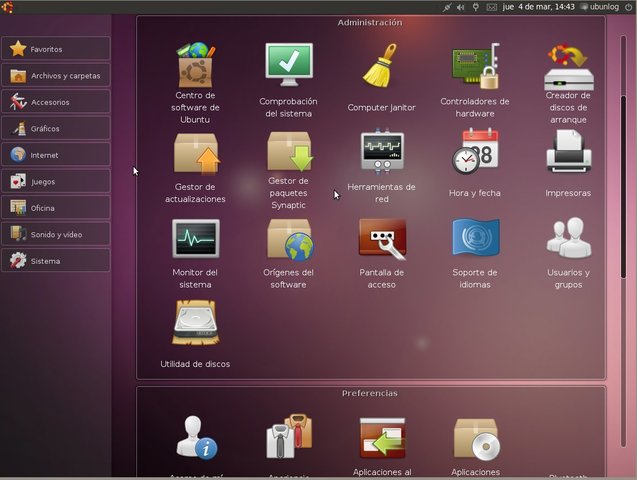637x480 pixels.
Task: Open Controladores de hardware
Action: click(x=474, y=80)
